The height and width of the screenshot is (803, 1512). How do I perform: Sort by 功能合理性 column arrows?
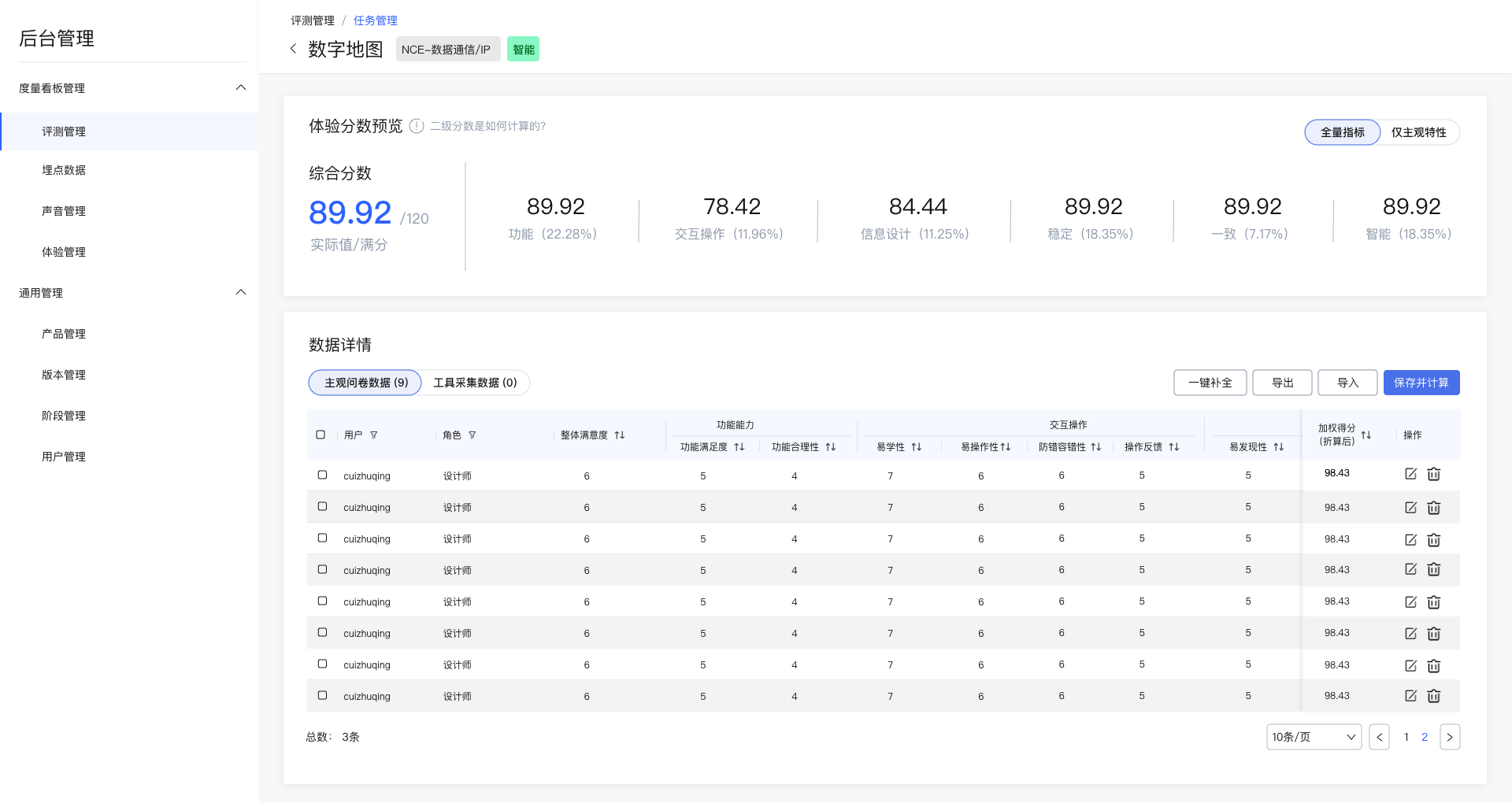click(x=831, y=446)
